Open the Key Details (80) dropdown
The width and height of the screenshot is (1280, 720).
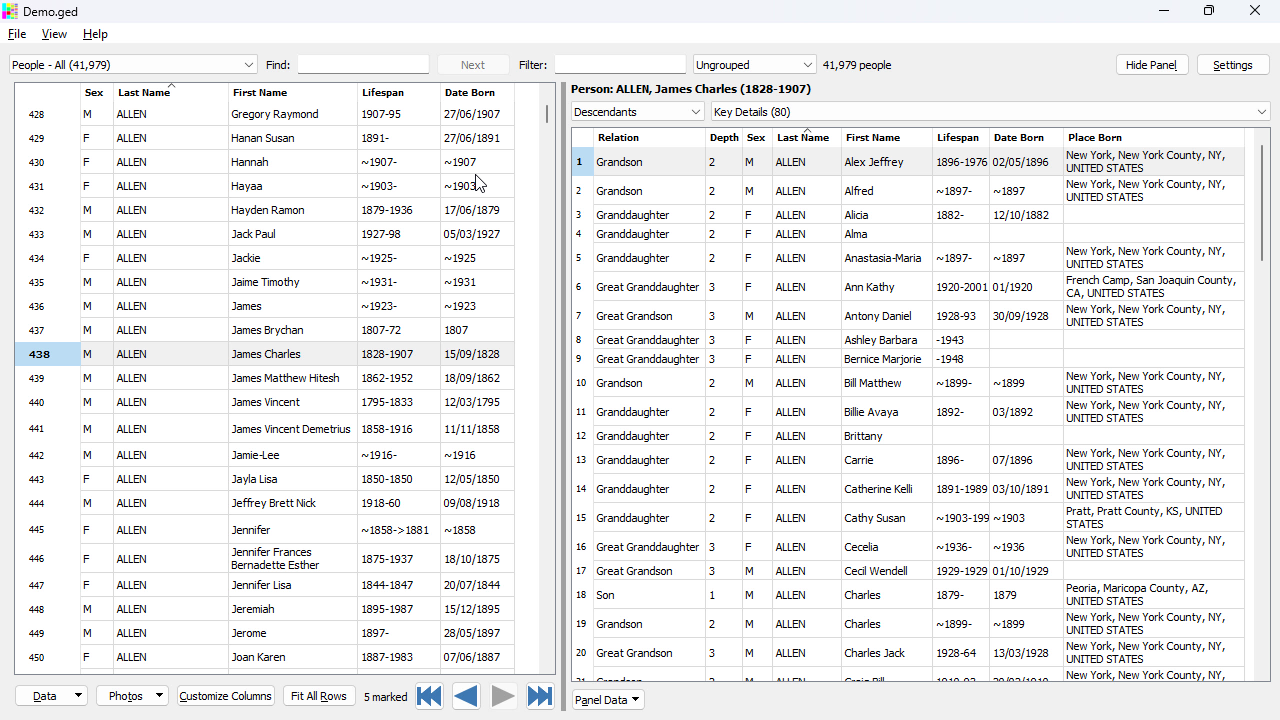point(990,112)
